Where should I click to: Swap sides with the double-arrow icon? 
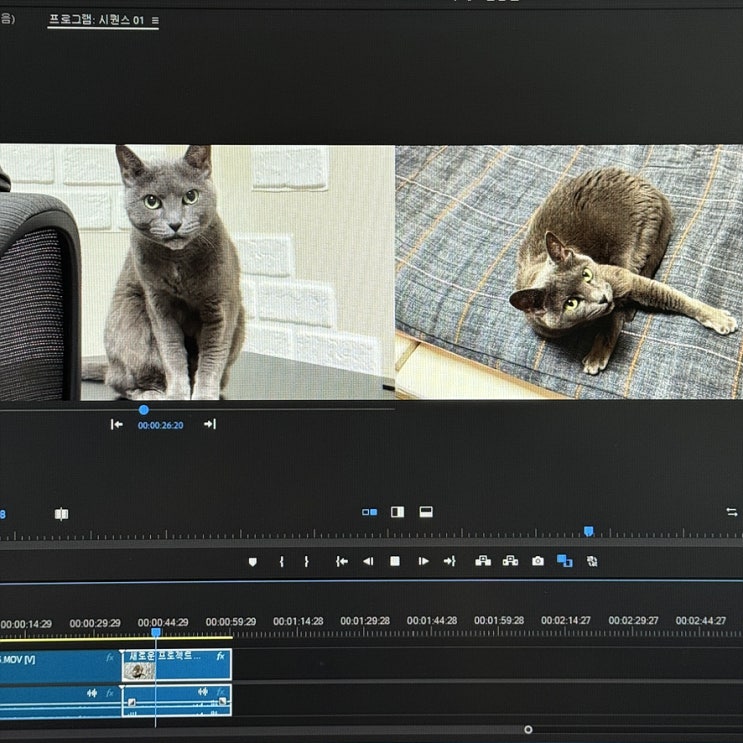[x=731, y=512]
